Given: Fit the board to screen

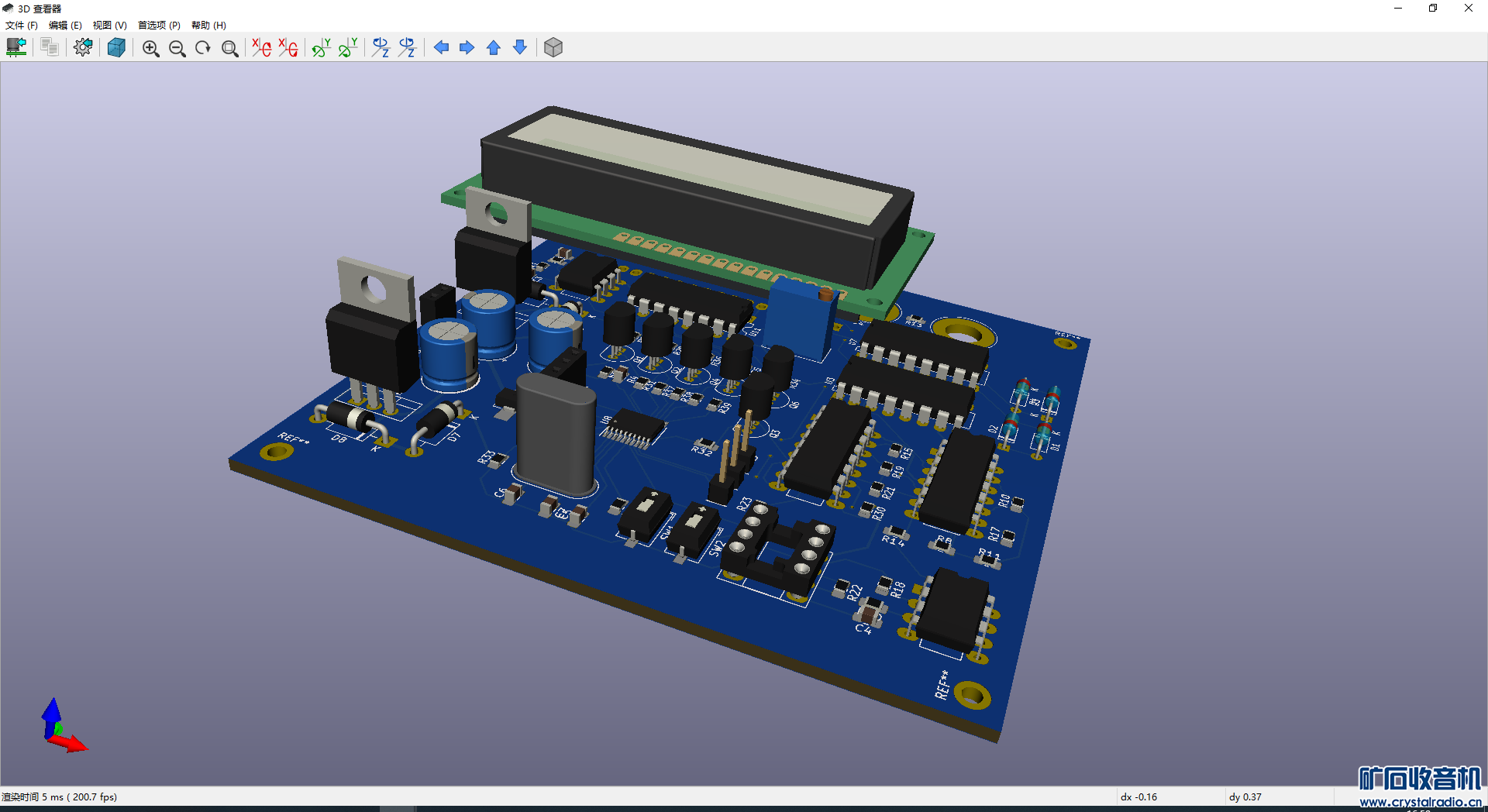Looking at the screenshot, I should [229, 48].
